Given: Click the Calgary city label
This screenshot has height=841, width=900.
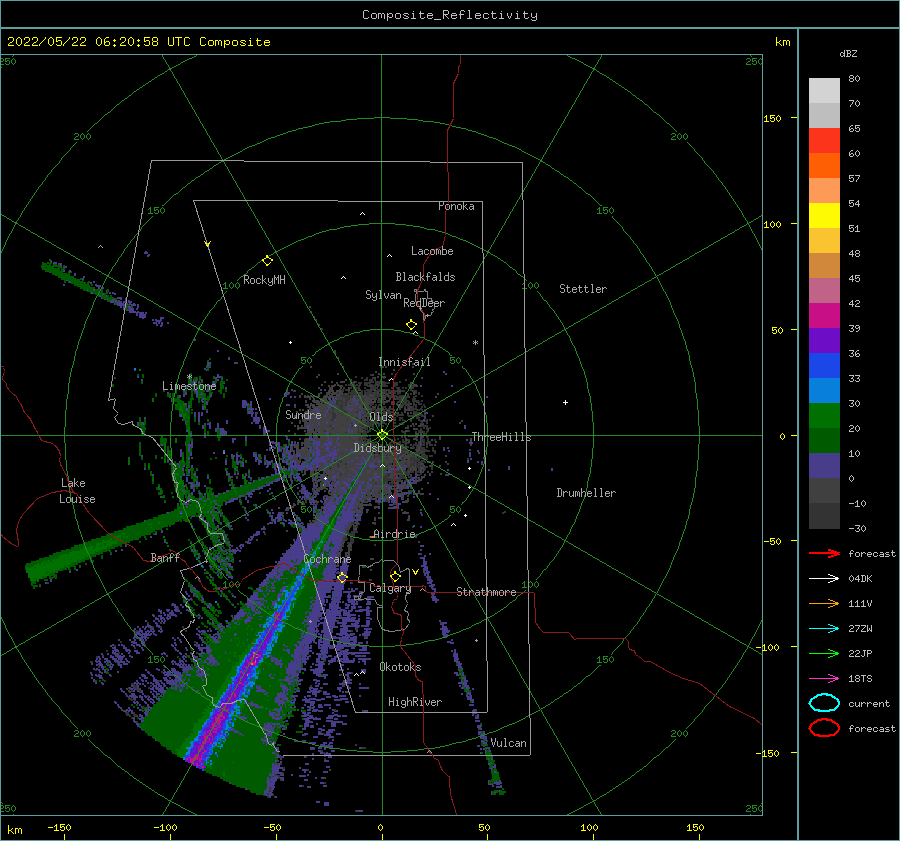Looking at the screenshot, I should coord(390,588).
